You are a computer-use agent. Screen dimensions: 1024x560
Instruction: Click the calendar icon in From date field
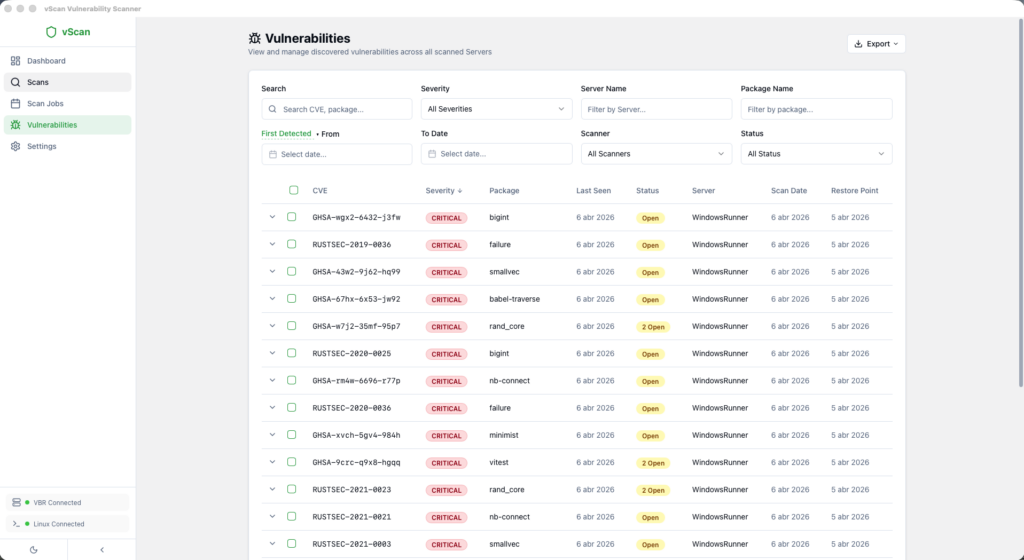pos(273,154)
